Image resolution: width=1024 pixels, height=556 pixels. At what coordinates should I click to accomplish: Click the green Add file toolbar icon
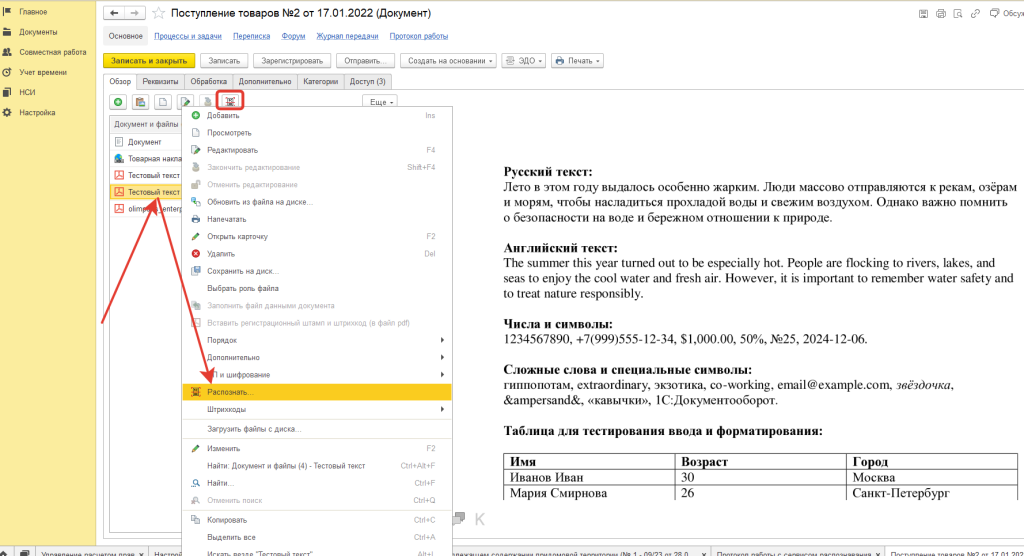[118, 102]
